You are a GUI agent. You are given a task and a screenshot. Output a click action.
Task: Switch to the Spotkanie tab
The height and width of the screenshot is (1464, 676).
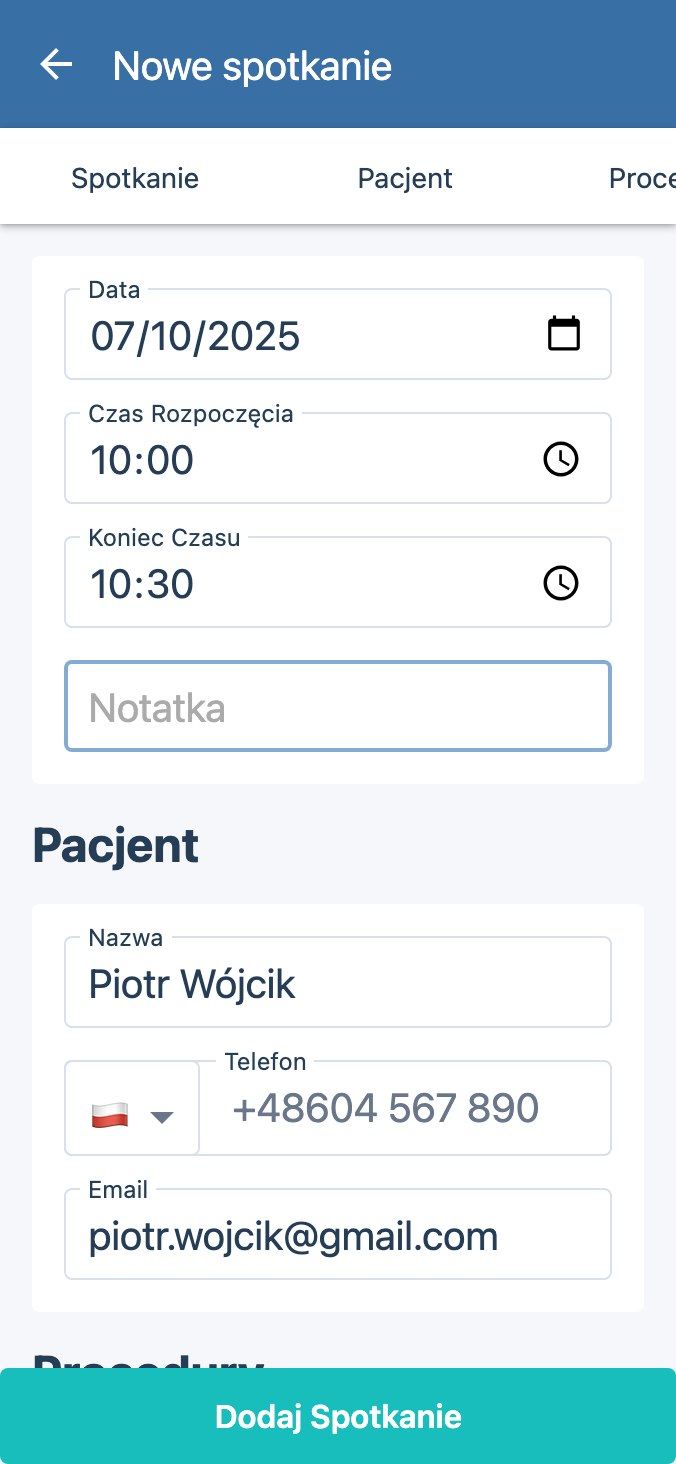tap(135, 178)
